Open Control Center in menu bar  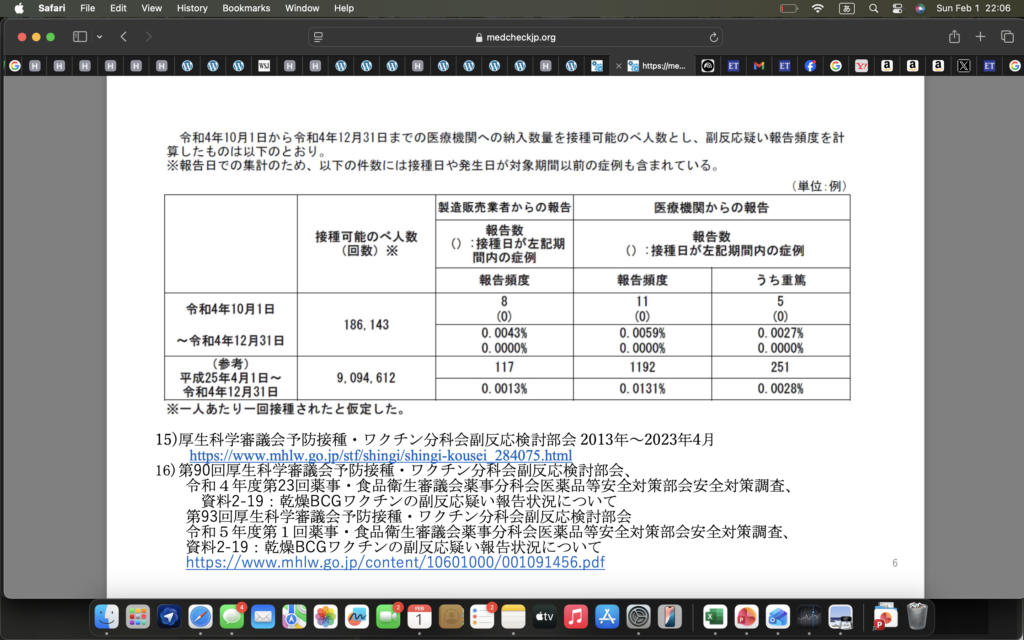tap(897, 8)
